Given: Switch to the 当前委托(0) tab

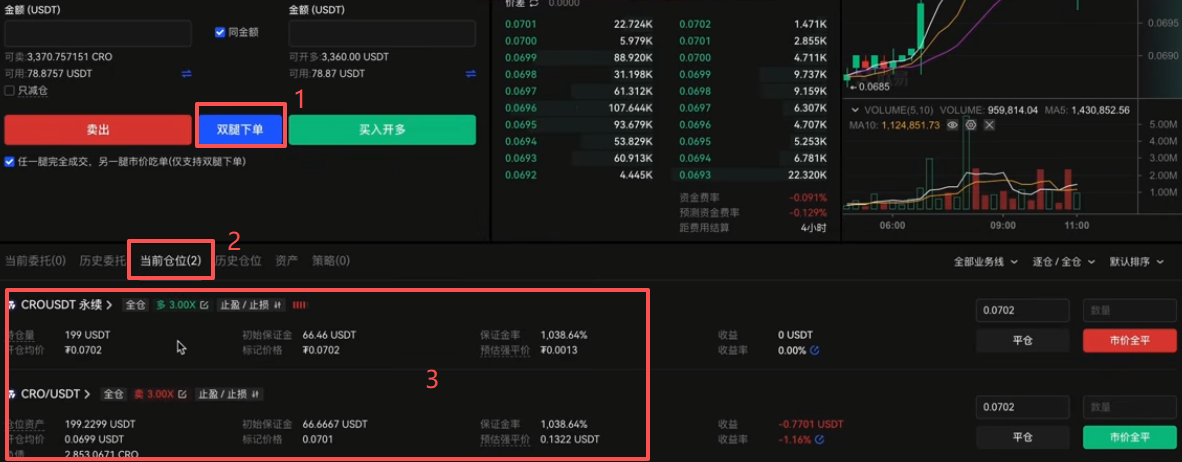Looking at the screenshot, I should [x=35, y=261].
